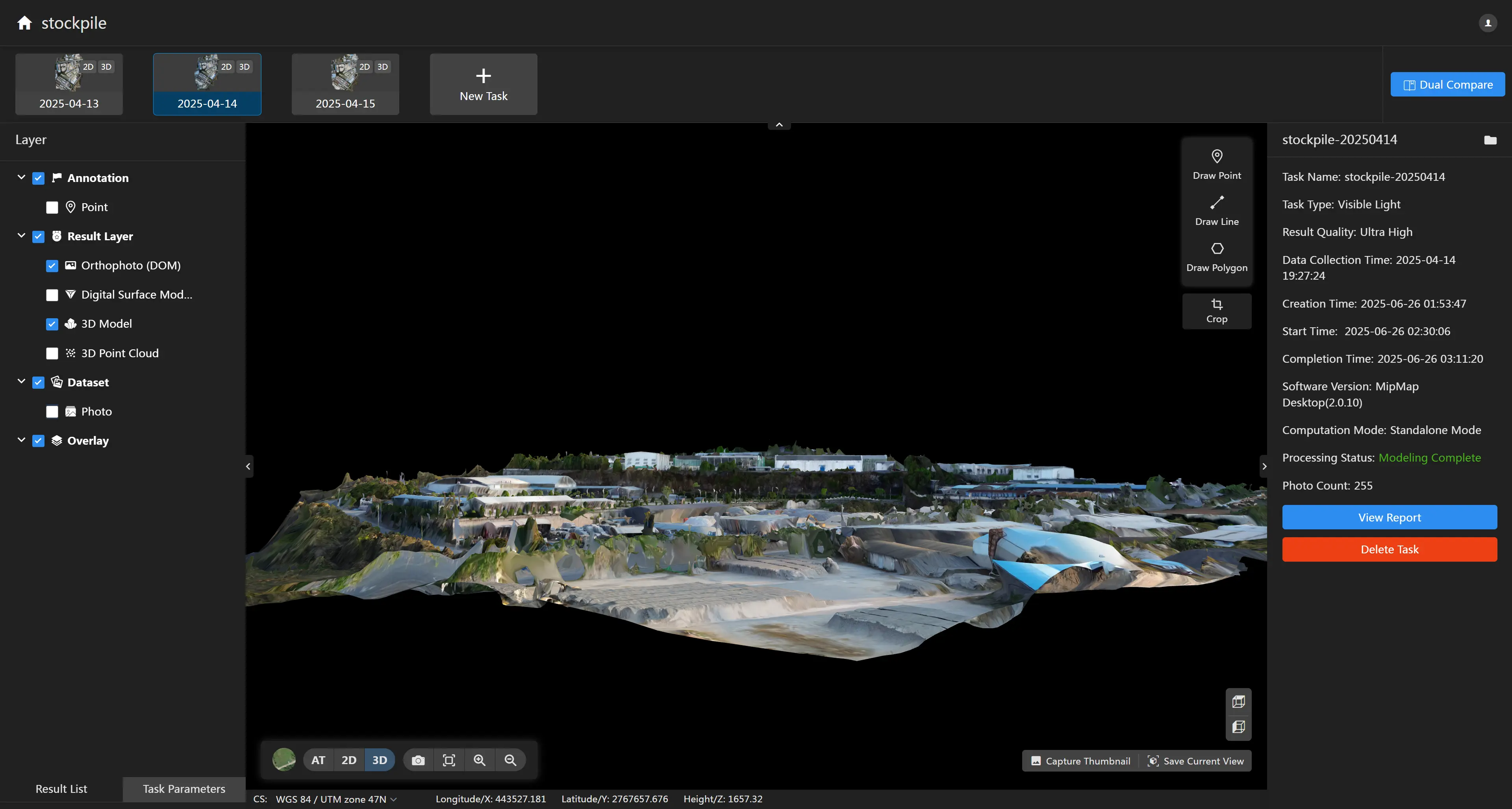The image size is (1512, 809).
Task: Open the Crop tool
Action: click(x=1216, y=311)
